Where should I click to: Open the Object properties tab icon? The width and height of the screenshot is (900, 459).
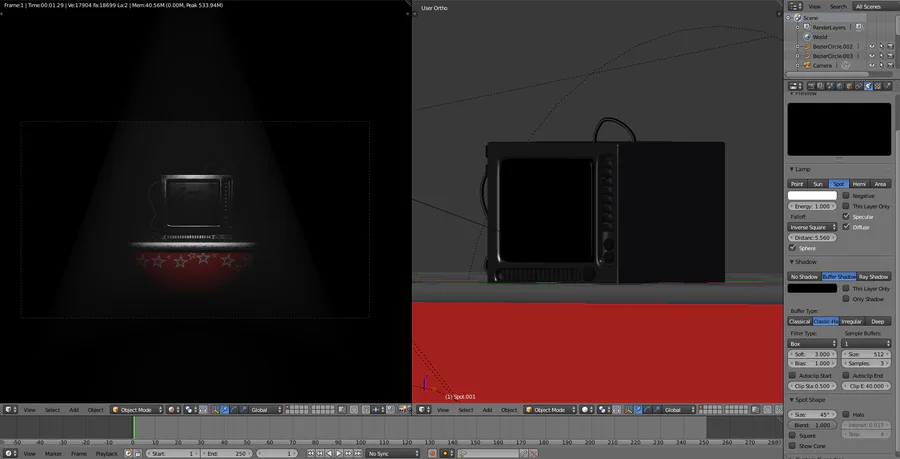pyautogui.click(x=849, y=86)
